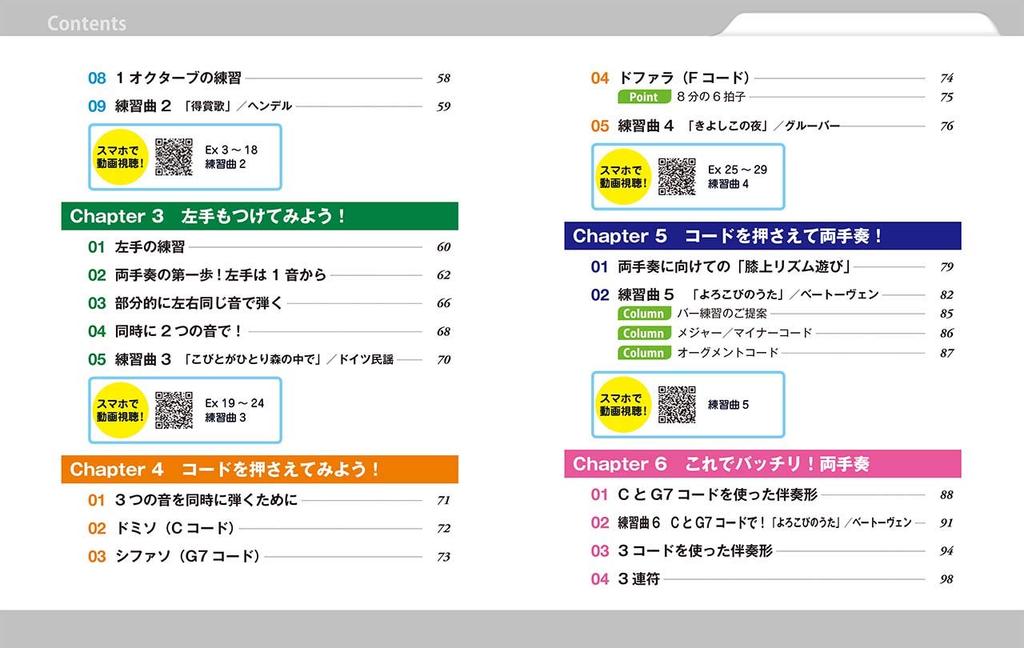Select the Contents tab at the top
Viewport: 1024px width, 648px height.
85,22
